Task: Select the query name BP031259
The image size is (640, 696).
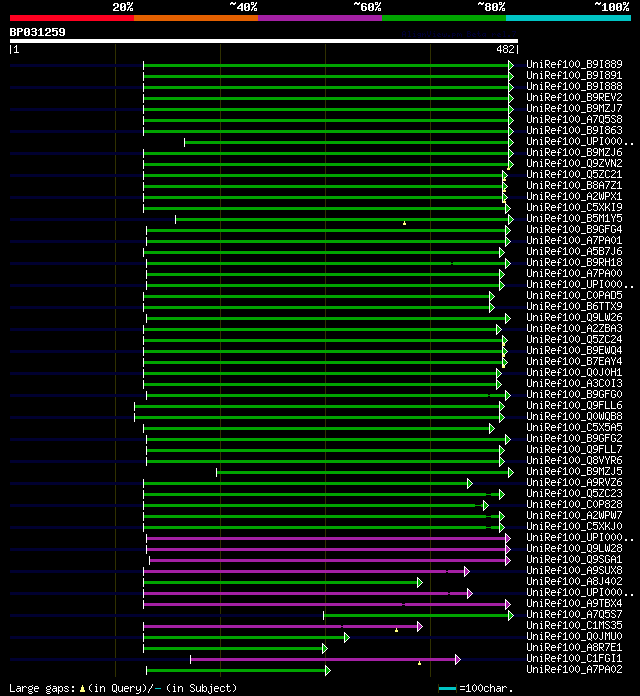Action: coord(37,32)
